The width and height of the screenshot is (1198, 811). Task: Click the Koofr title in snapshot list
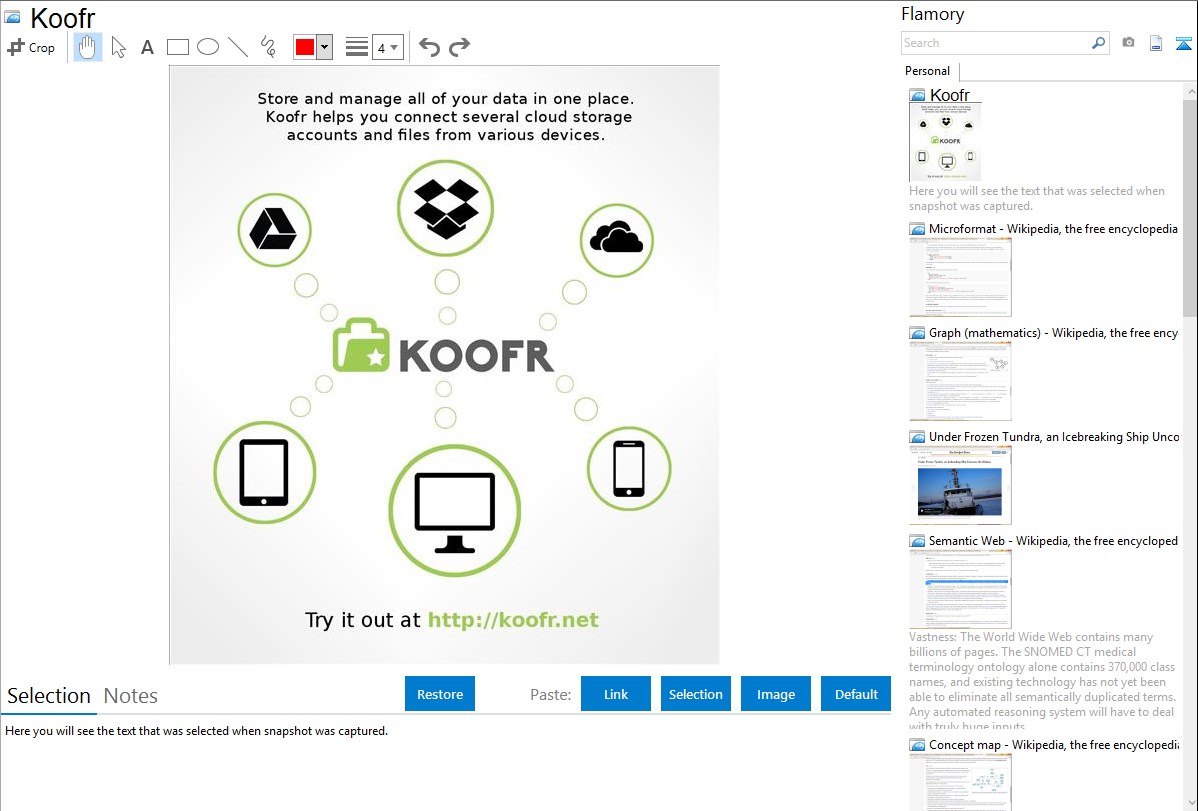pyautogui.click(x=950, y=95)
